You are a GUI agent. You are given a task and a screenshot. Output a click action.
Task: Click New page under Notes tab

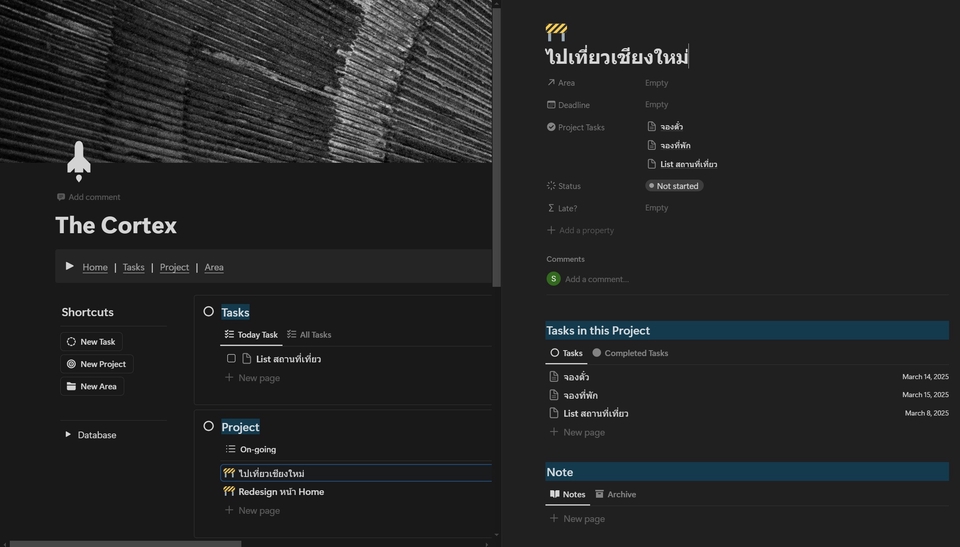click(577, 519)
